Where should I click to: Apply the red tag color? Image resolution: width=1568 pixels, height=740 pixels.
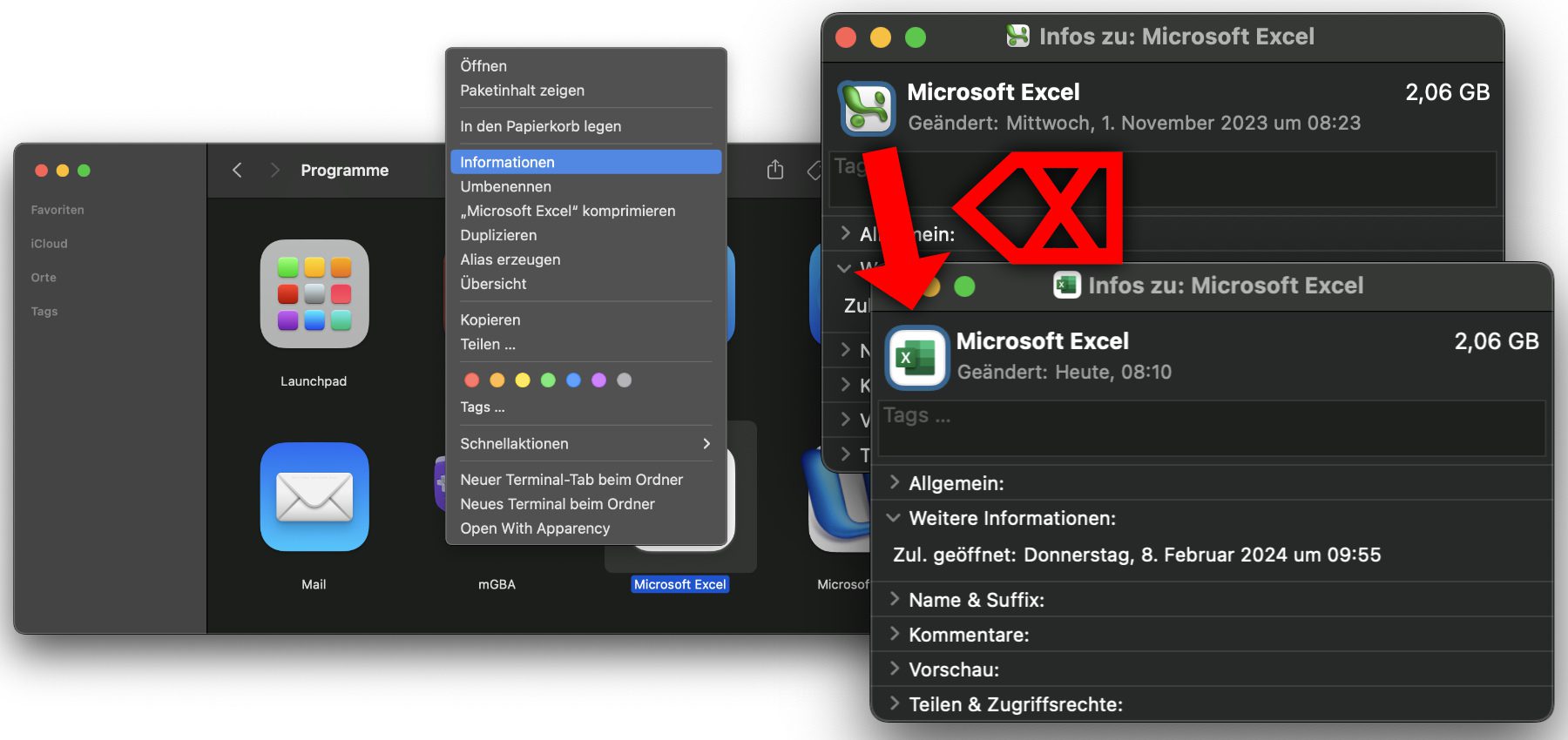(472, 380)
